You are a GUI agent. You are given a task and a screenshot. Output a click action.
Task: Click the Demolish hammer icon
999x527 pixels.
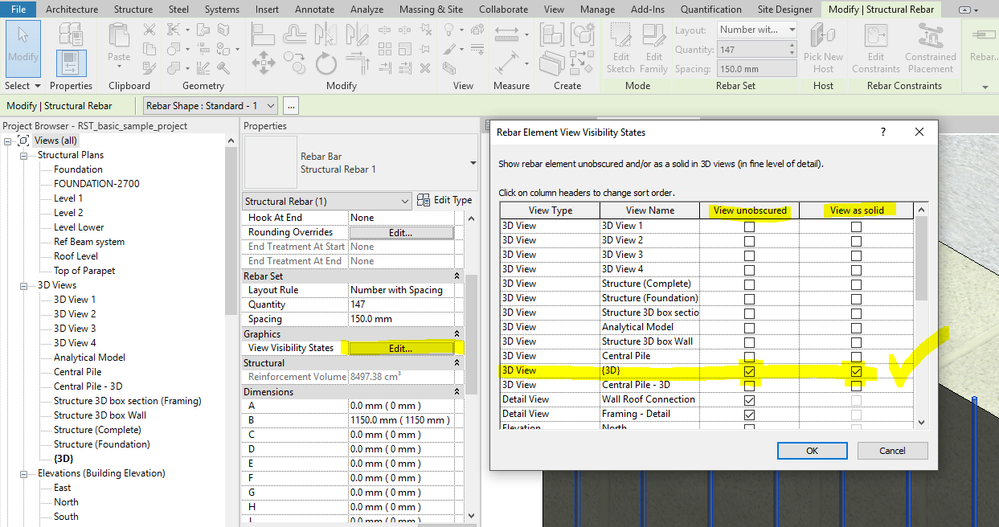point(223,68)
